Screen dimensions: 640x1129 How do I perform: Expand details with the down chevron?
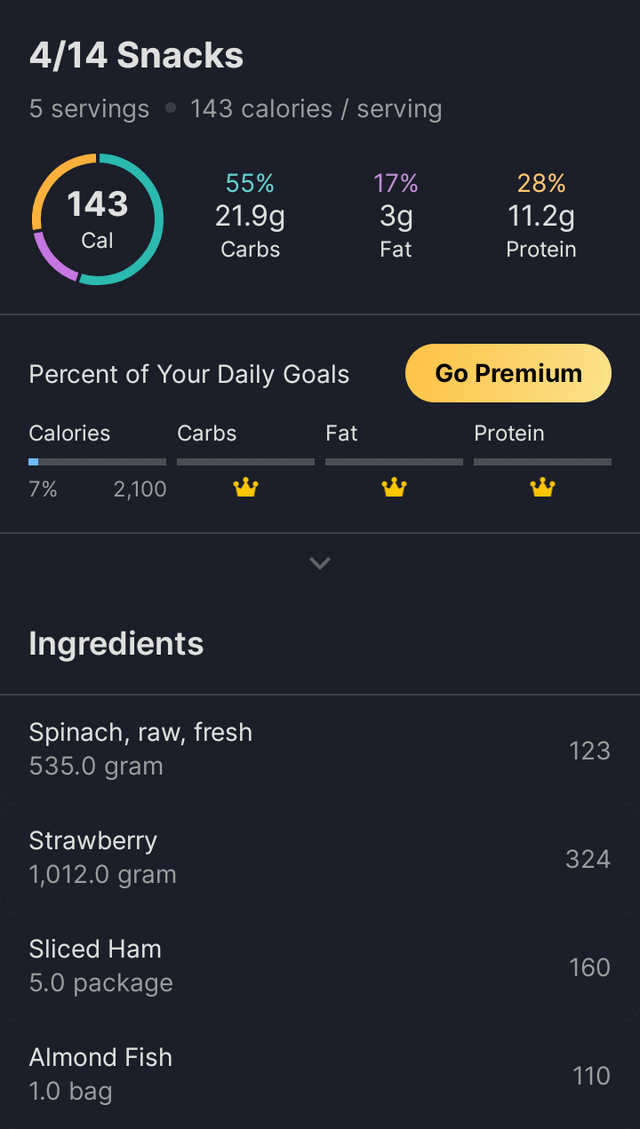click(x=320, y=563)
